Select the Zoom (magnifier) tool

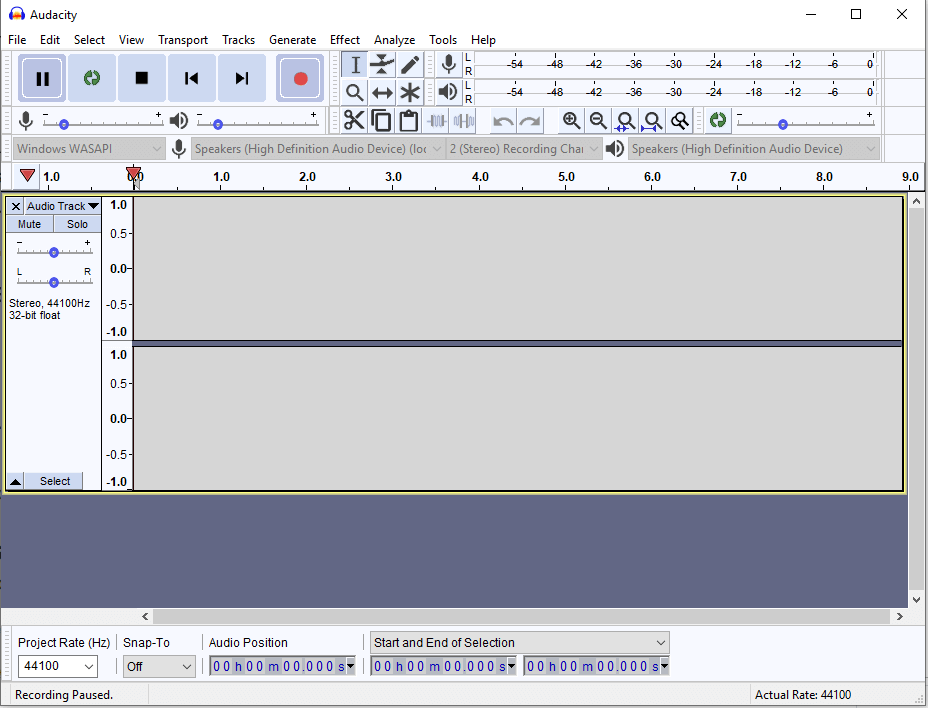pos(355,92)
